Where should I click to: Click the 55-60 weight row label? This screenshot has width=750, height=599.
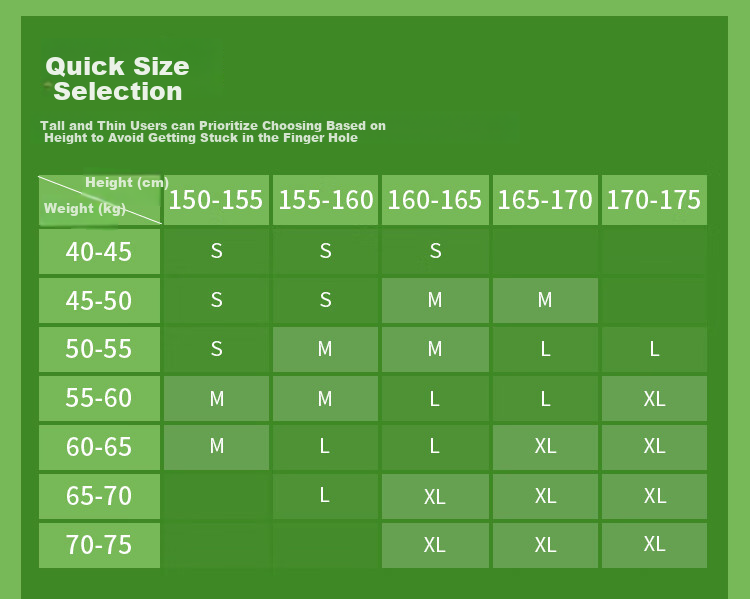click(x=99, y=399)
